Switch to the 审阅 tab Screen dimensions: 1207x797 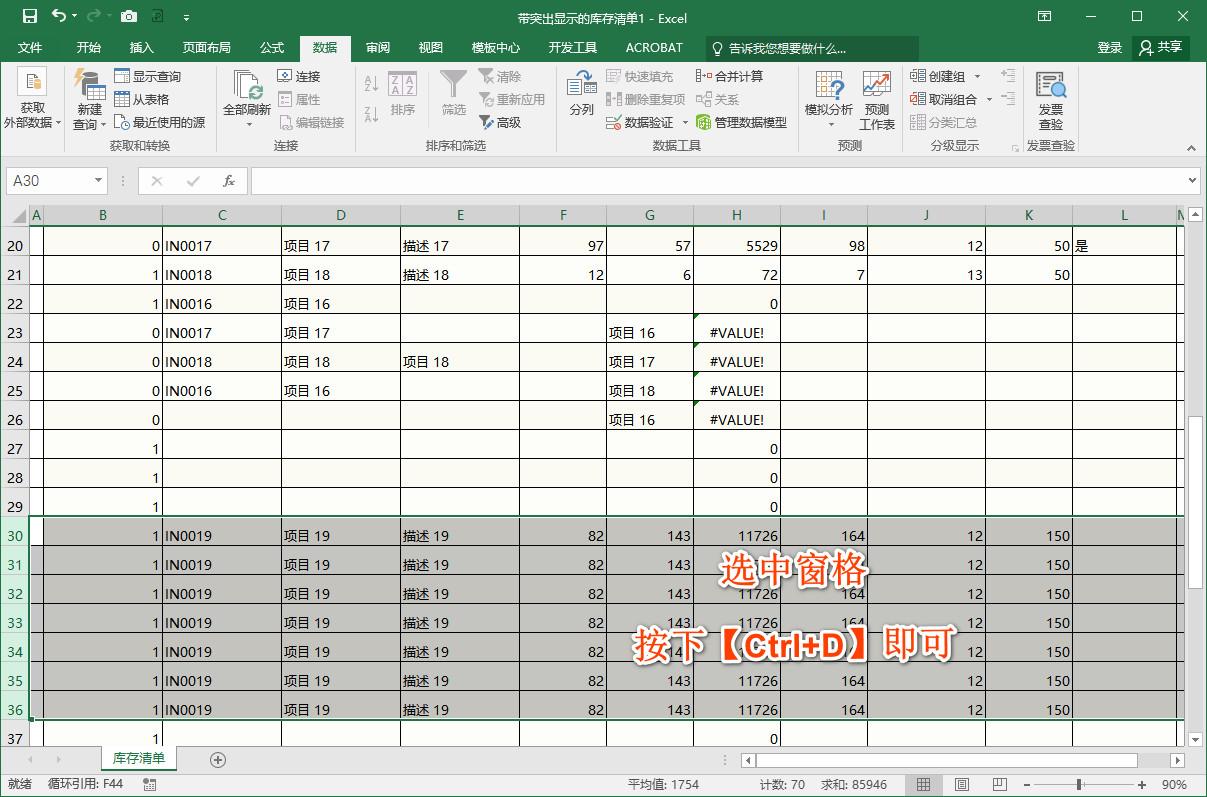[x=378, y=47]
